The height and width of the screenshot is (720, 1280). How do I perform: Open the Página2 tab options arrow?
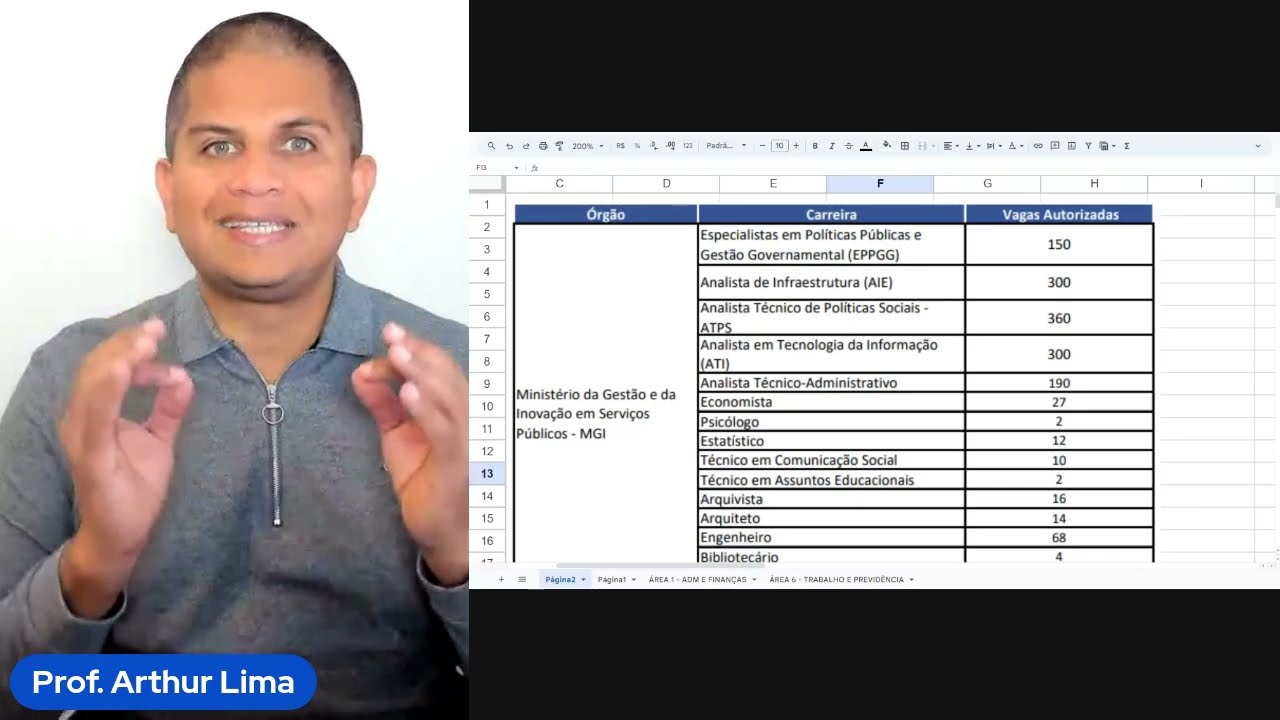583,580
